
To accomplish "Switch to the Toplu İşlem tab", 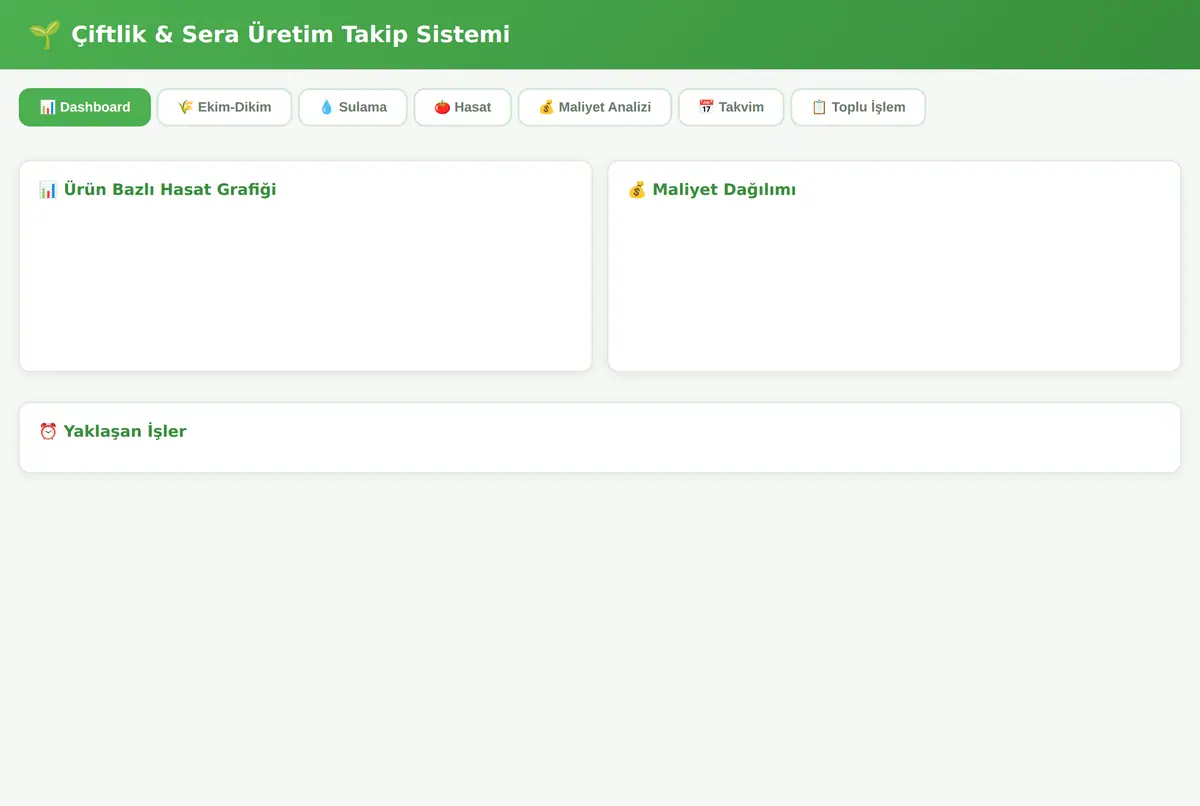I will tap(858, 107).
